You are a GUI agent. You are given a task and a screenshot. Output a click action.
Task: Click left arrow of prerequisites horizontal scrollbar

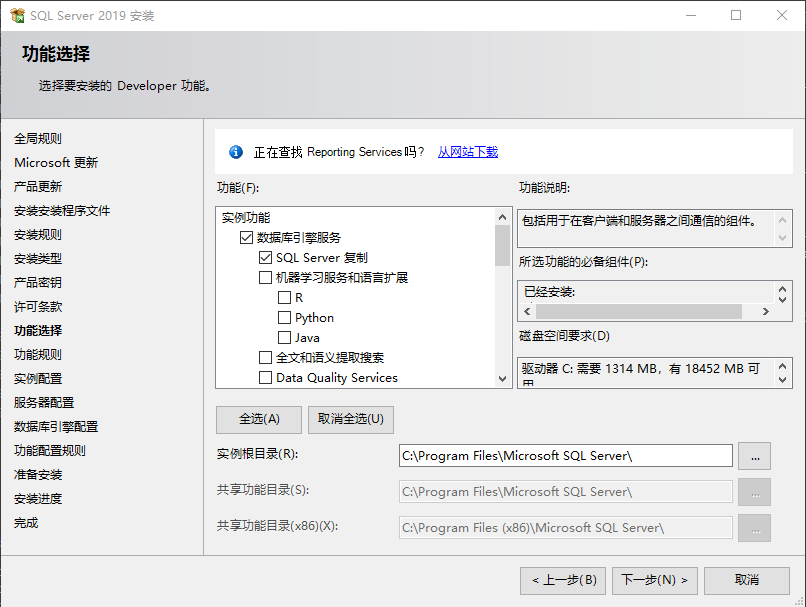(527, 311)
